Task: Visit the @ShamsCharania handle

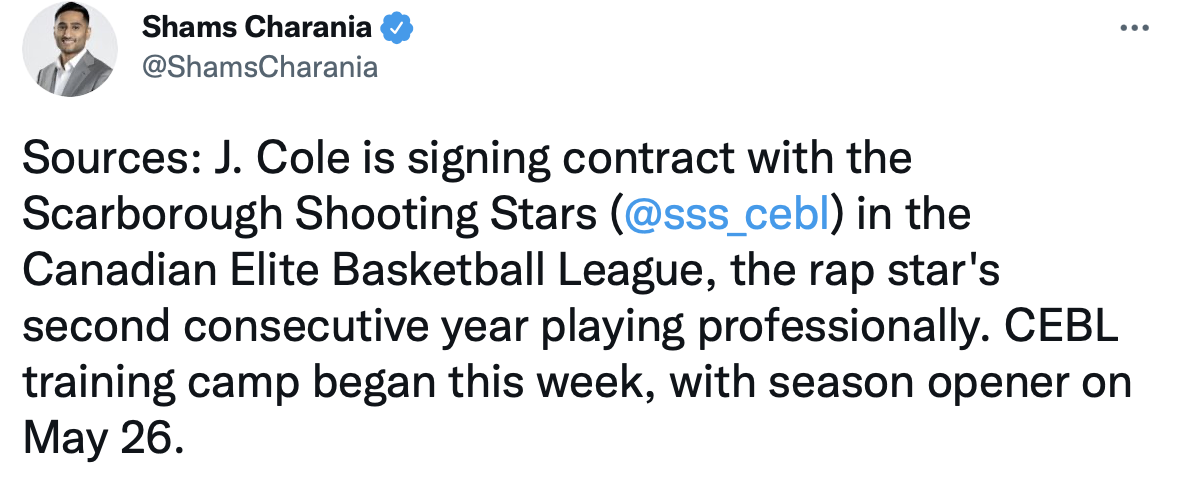Action: pos(260,67)
